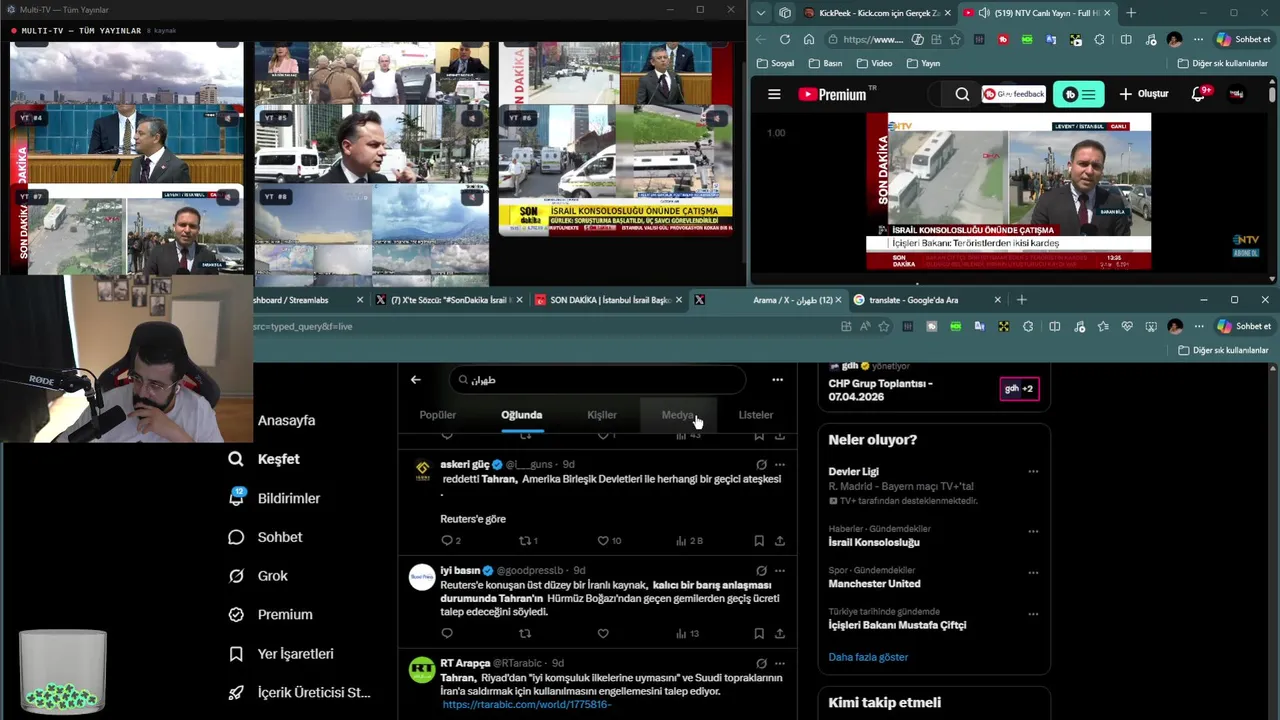
Task: Click the X search query field
Action: pyautogui.click(x=597, y=380)
